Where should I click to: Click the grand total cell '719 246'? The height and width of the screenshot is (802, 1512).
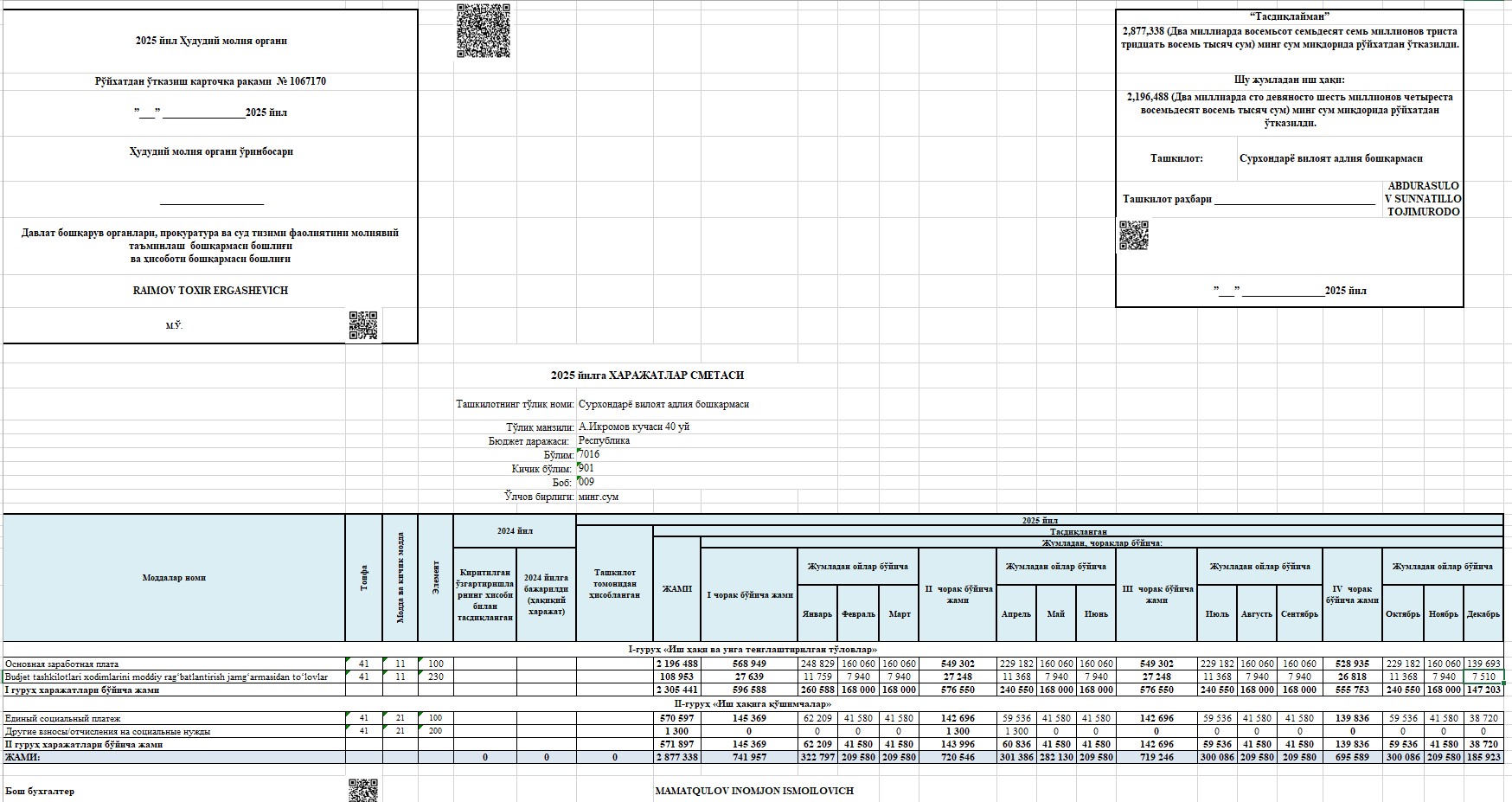(1156, 757)
